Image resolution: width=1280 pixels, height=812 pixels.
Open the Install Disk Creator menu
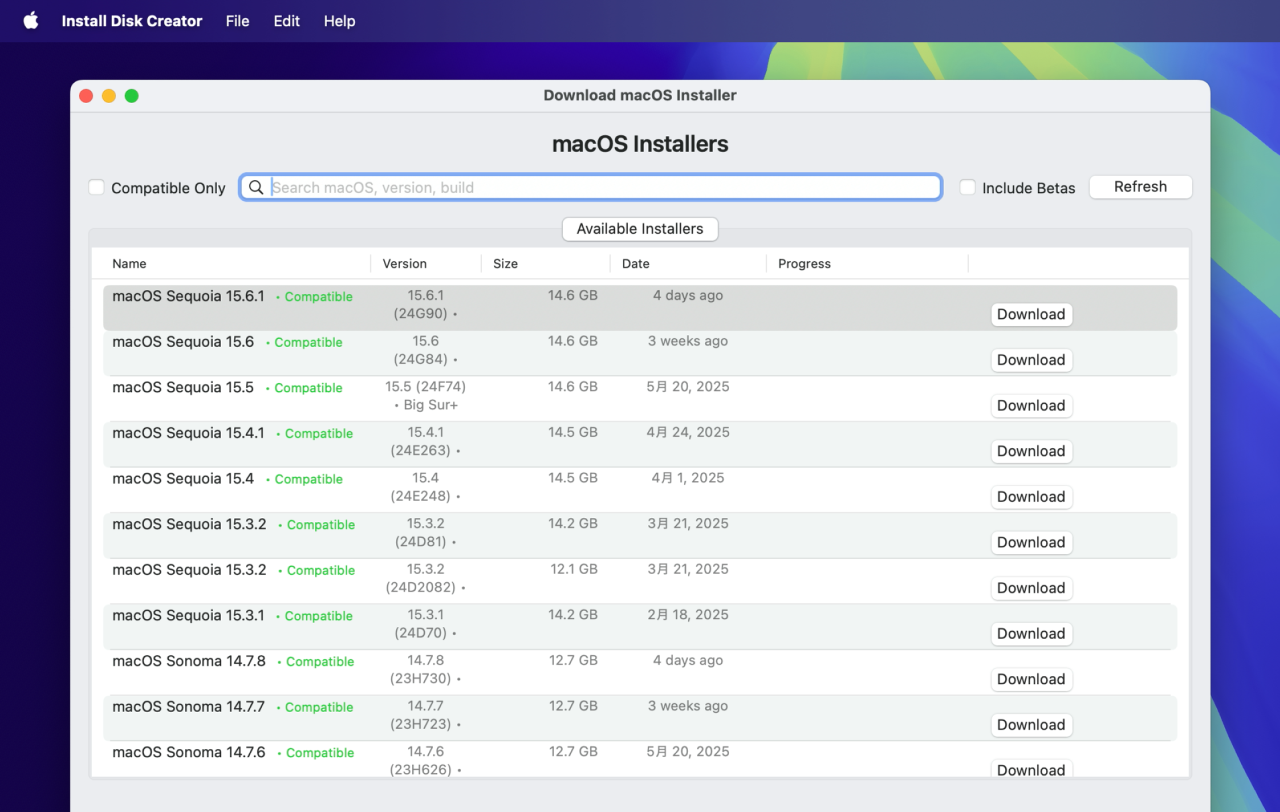pyautogui.click(x=131, y=20)
